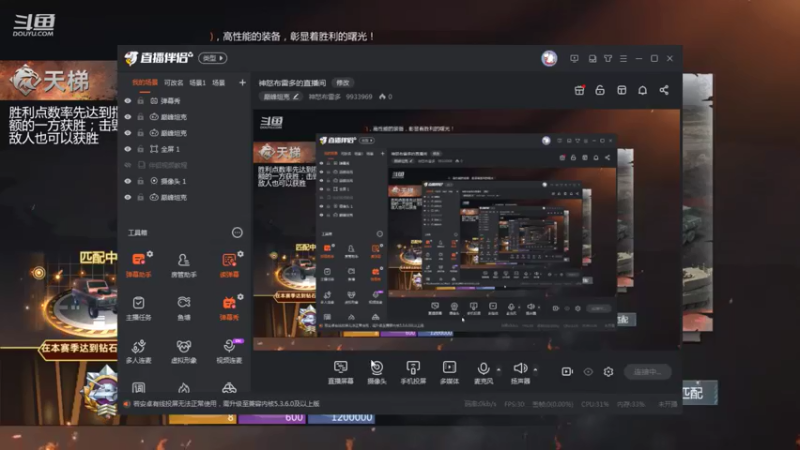Select the 全屏 1 layer row

(184, 149)
